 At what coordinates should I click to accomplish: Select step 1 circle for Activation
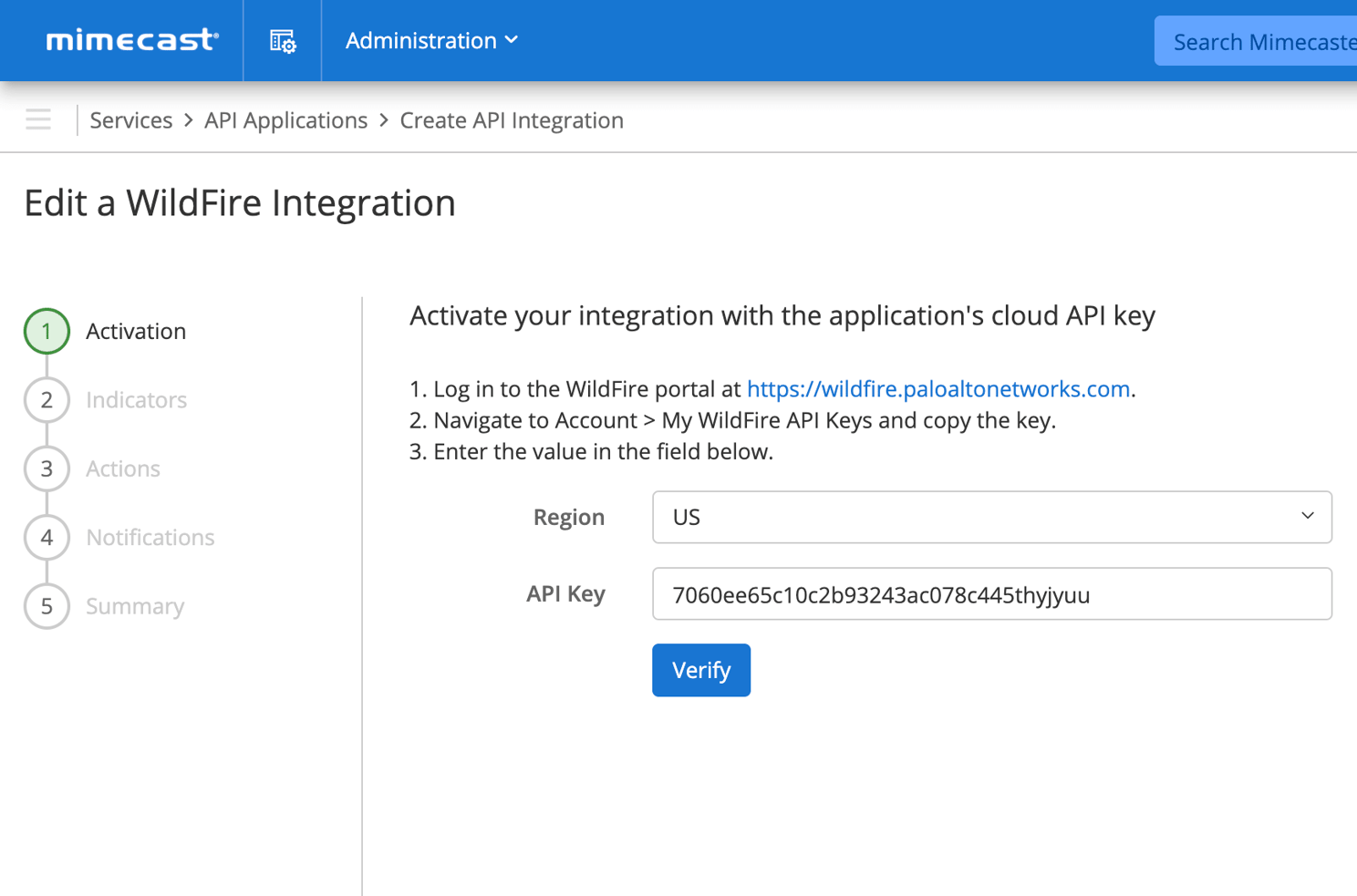[47, 331]
